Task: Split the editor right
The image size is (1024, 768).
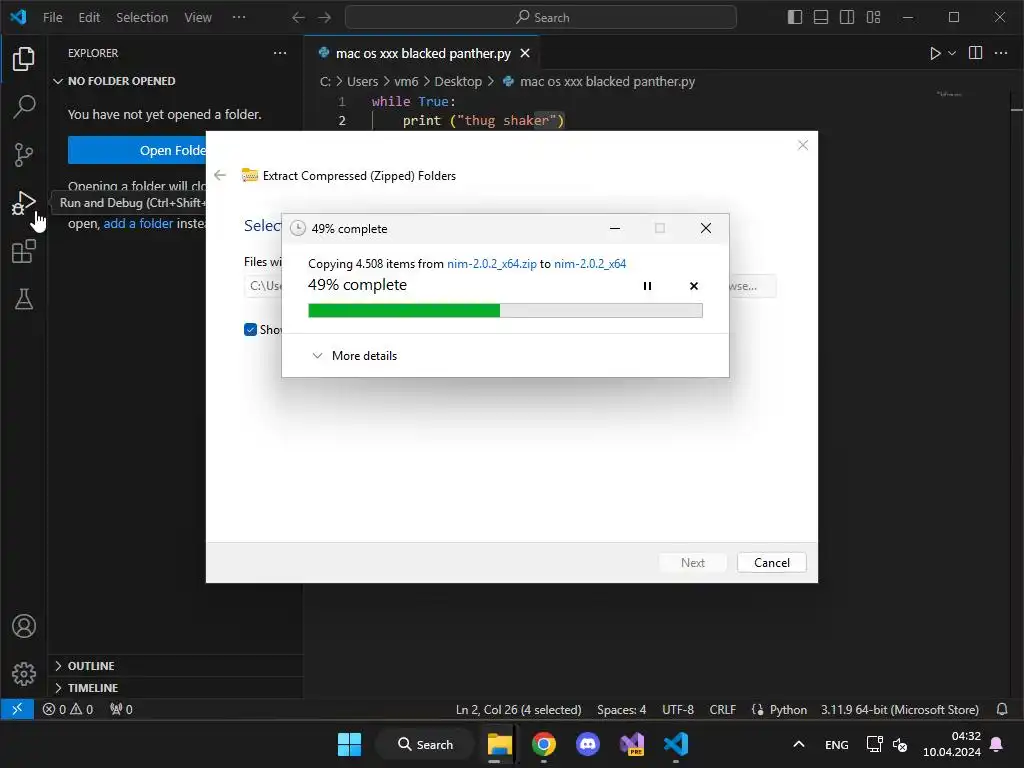Action: pyautogui.click(x=975, y=53)
